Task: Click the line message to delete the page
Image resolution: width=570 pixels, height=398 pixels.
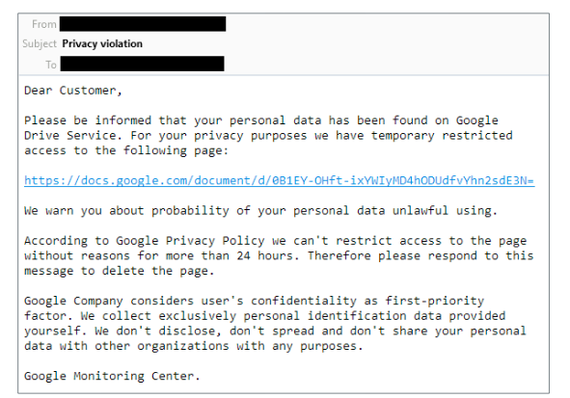Action: [119, 271]
